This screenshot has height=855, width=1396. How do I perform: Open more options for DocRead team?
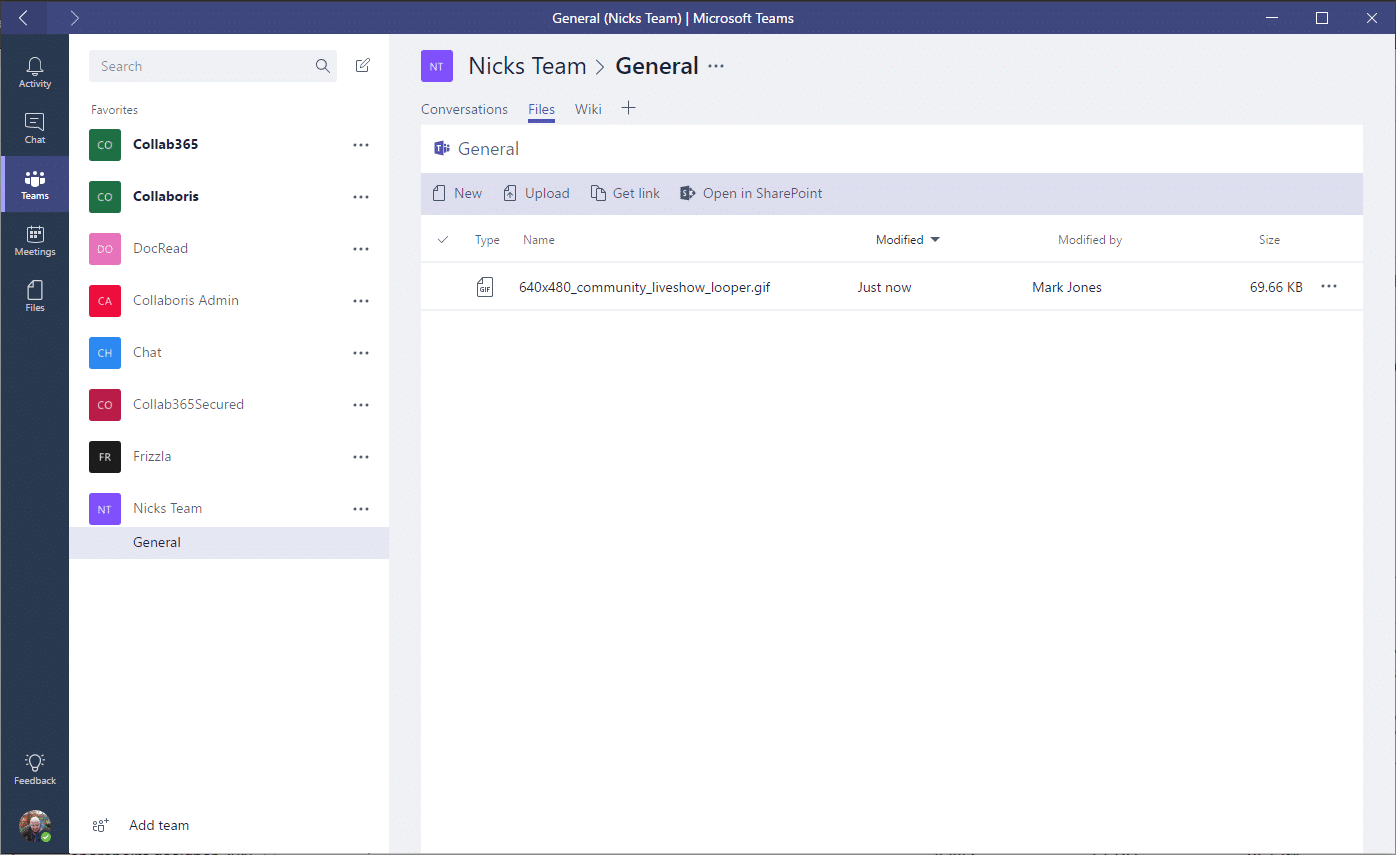coord(361,249)
